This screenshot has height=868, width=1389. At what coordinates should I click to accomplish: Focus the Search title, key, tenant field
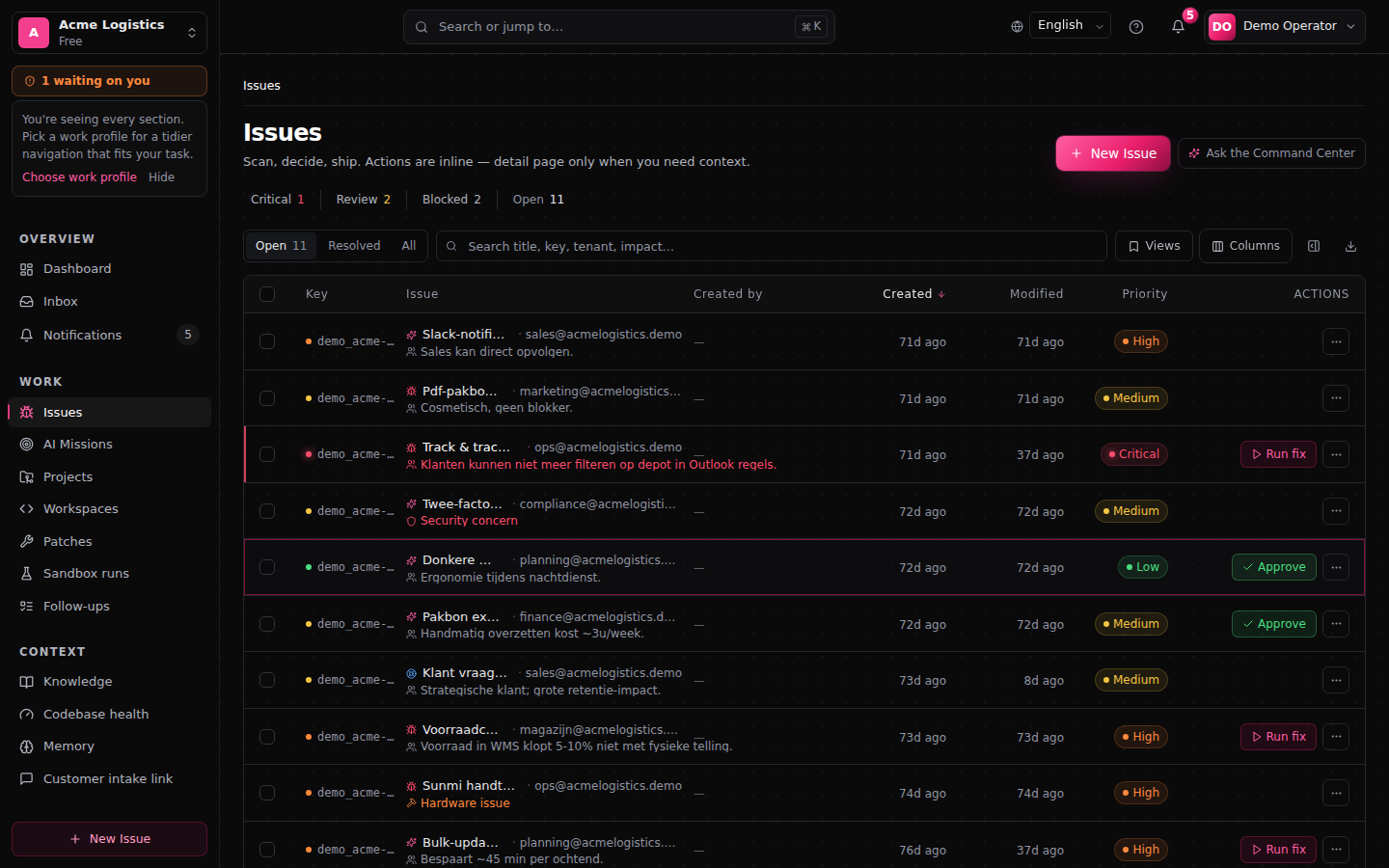772,246
